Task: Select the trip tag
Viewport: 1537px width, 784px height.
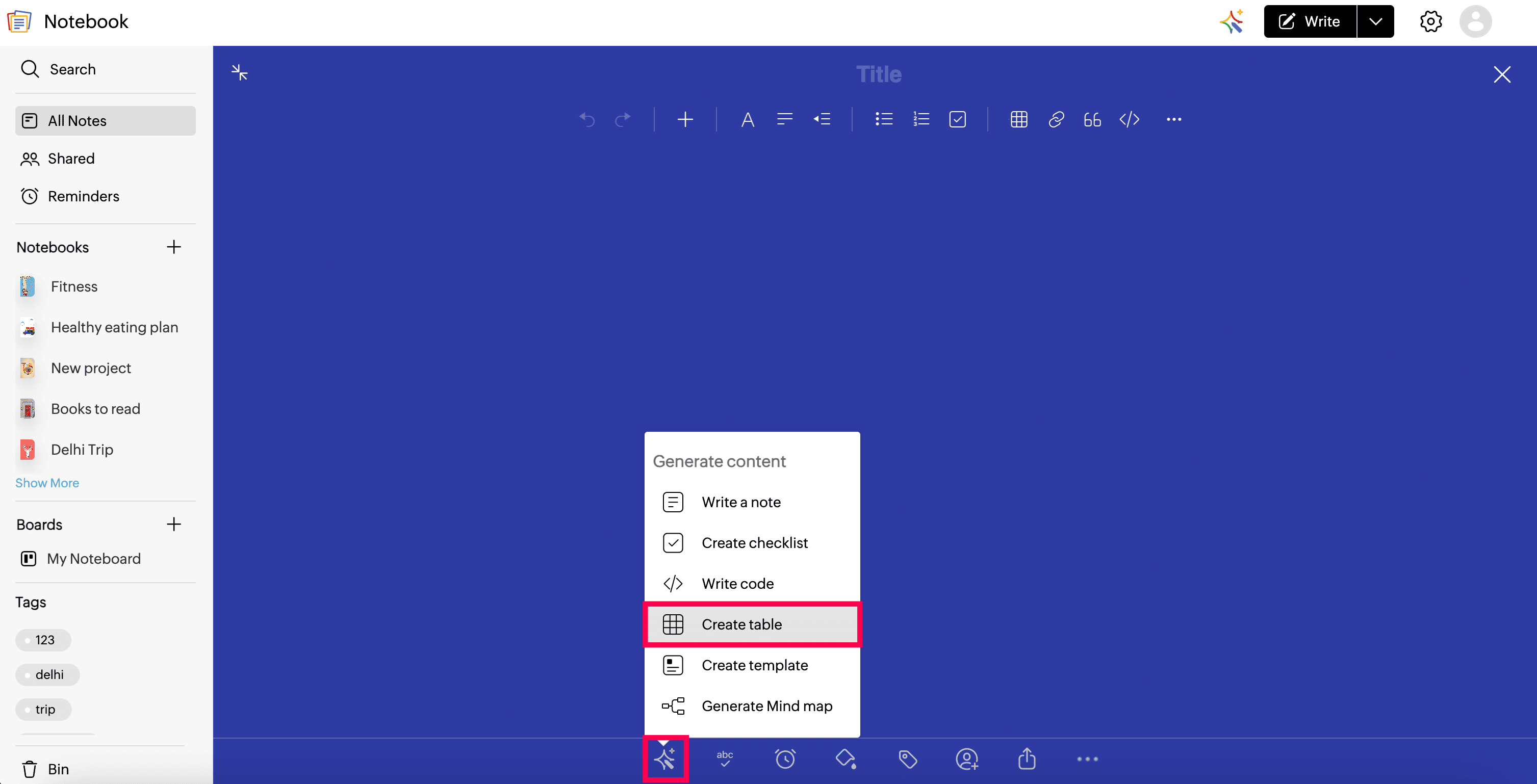Action: click(43, 709)
